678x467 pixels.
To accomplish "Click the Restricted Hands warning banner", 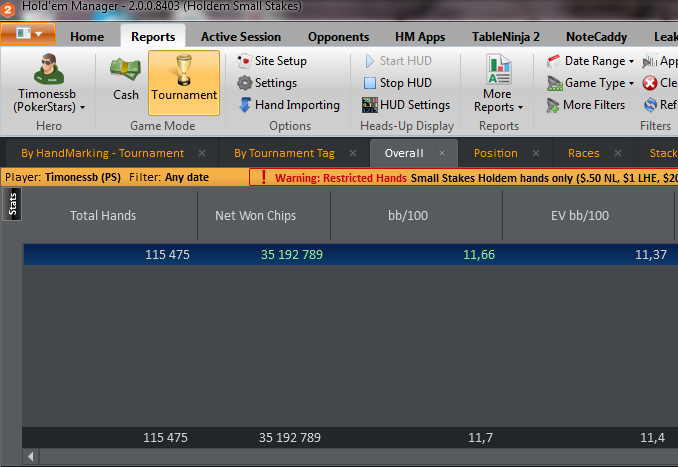I will tap(464, 178).
